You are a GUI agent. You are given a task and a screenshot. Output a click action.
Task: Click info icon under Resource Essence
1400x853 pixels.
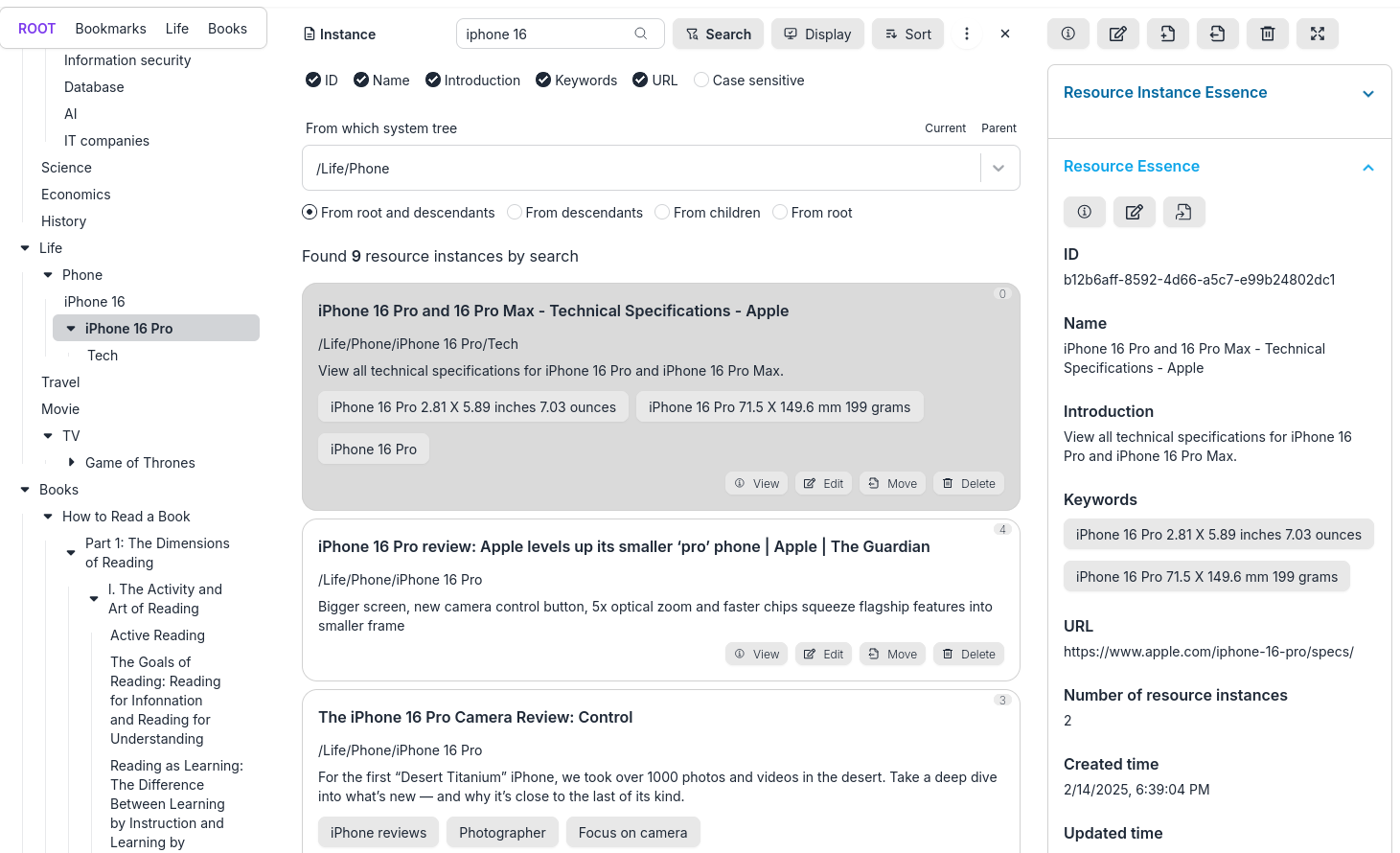[x=1084, y=212]
